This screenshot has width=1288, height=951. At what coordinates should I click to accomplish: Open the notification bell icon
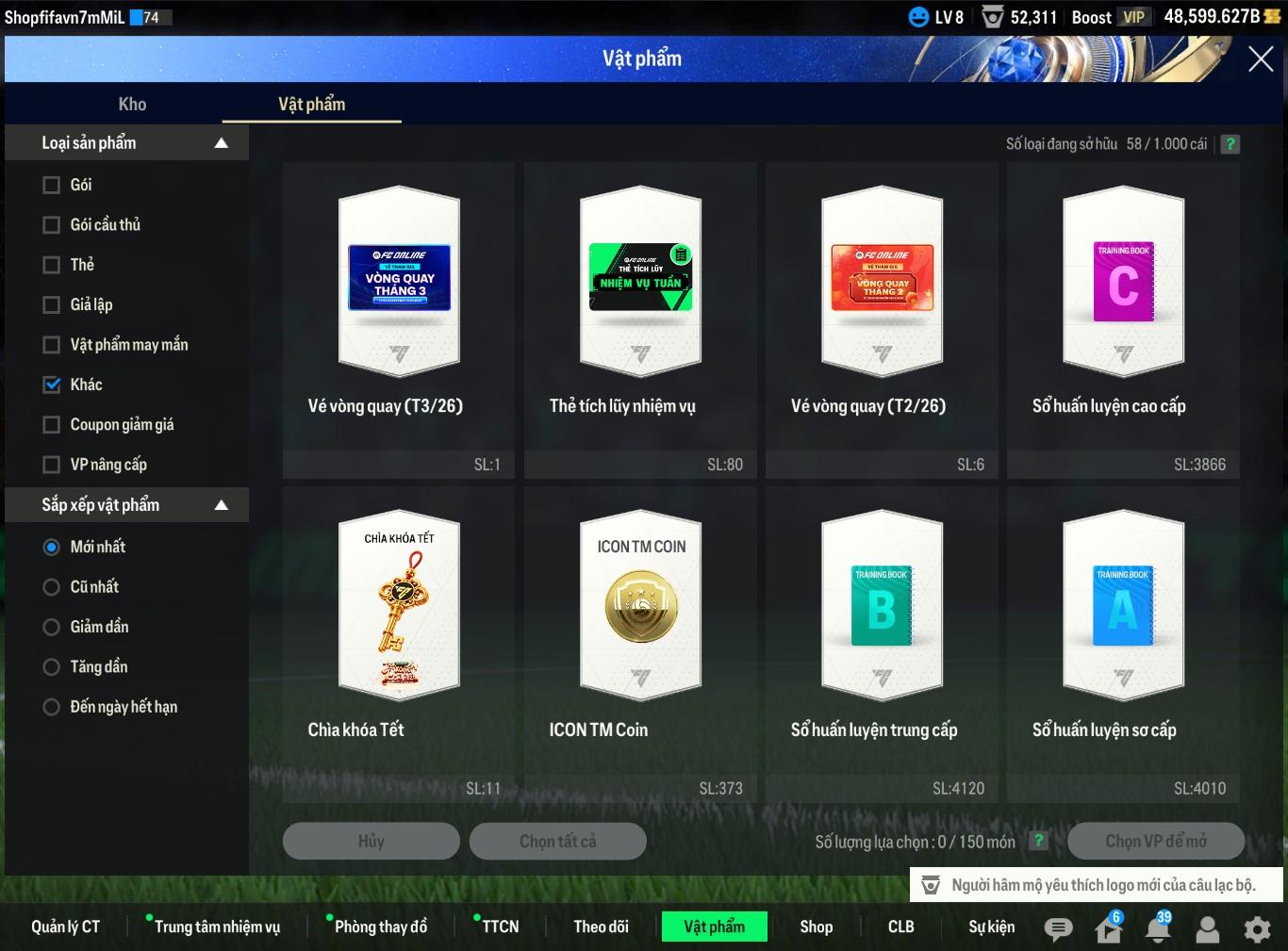tap(1157, 929)
